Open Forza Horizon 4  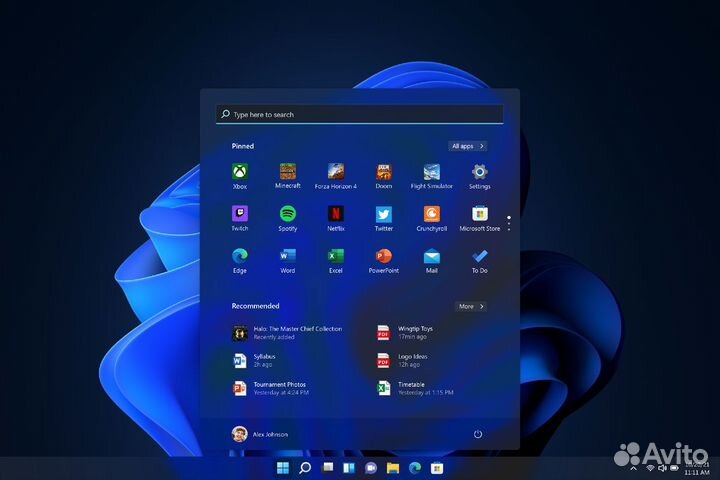336,176
